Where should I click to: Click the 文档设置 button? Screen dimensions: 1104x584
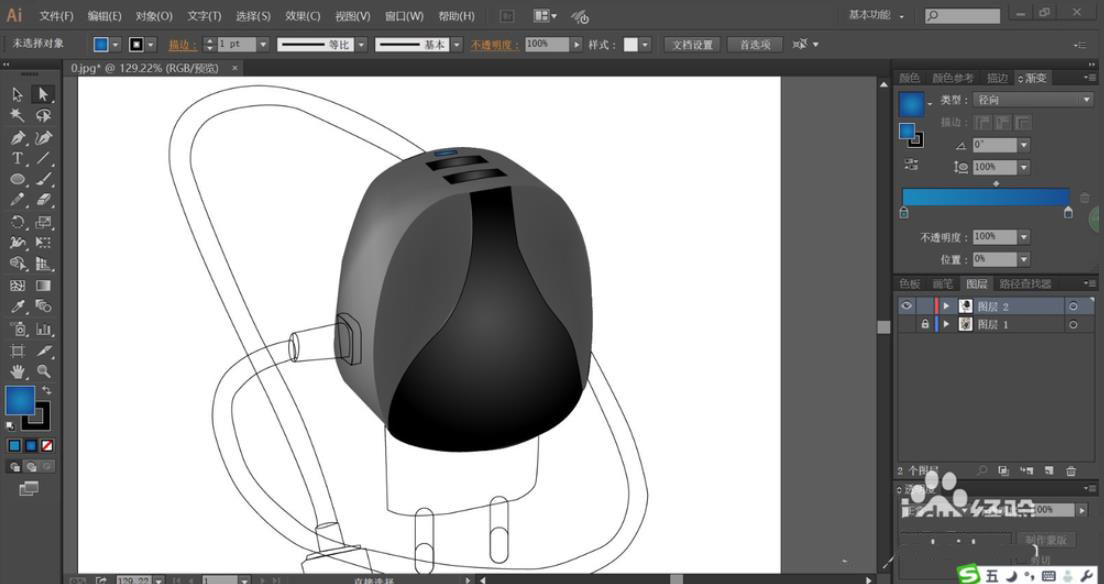click(x=692, y=45)
